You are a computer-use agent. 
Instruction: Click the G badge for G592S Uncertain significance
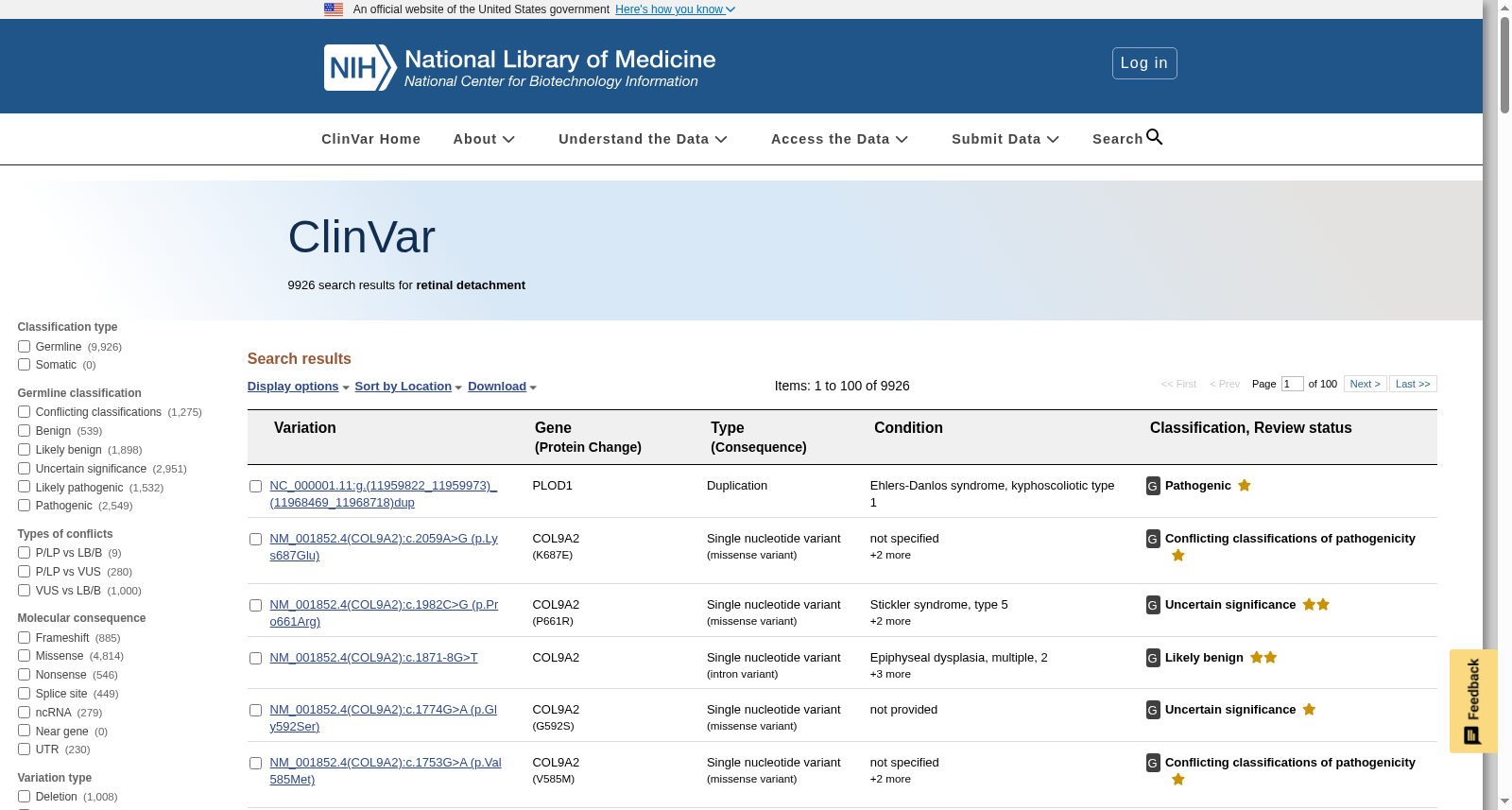coord(1153,710)
